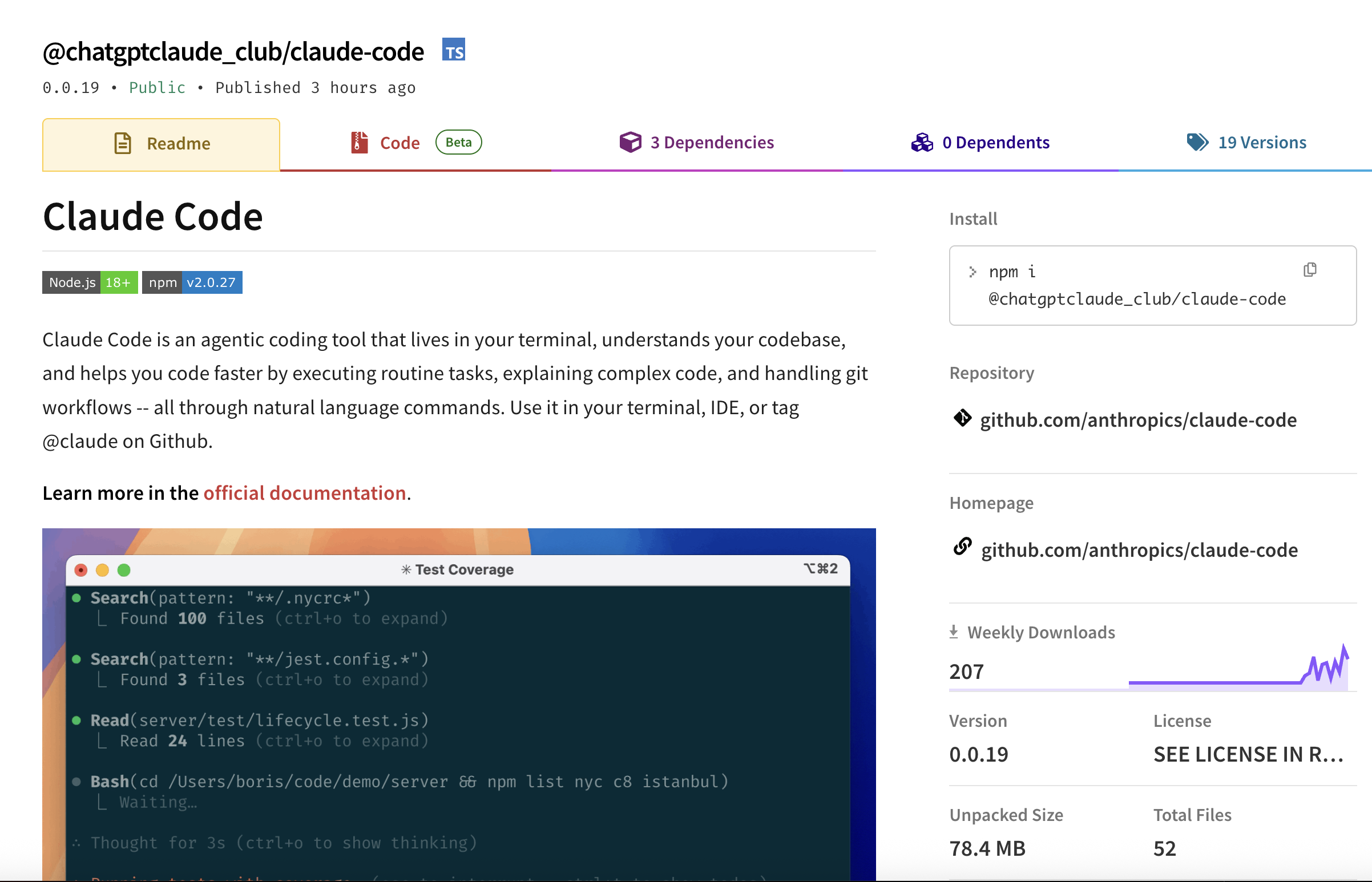This screenshot has height=882, width=1372.
Task: Click the Test Coverage terminal screenshot
Action: point(458,705)
